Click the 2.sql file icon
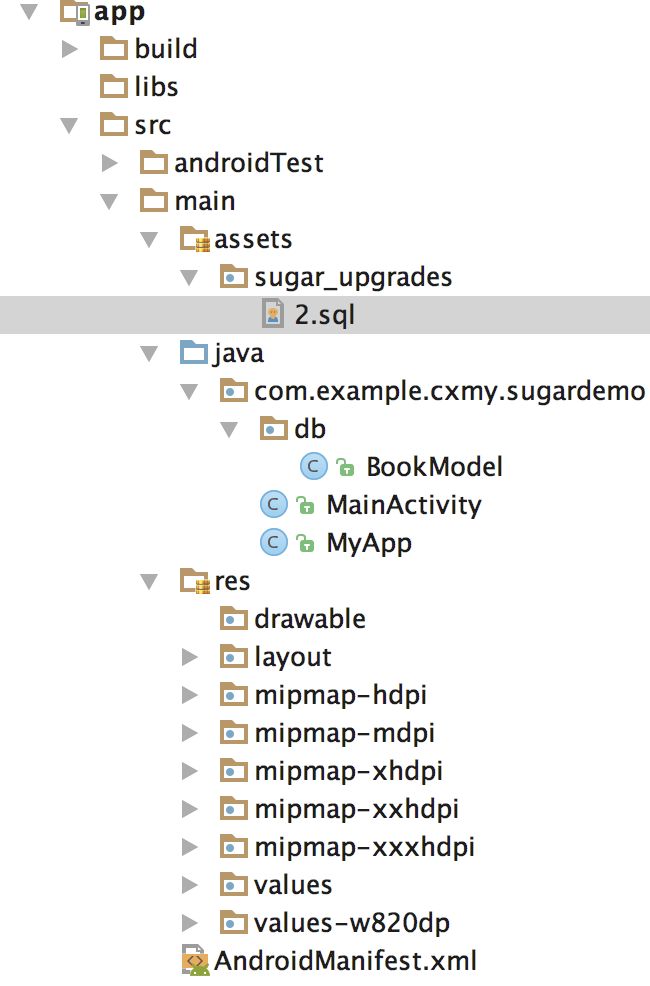The height and width of the screenshot is (986, 650). (273, 314)
